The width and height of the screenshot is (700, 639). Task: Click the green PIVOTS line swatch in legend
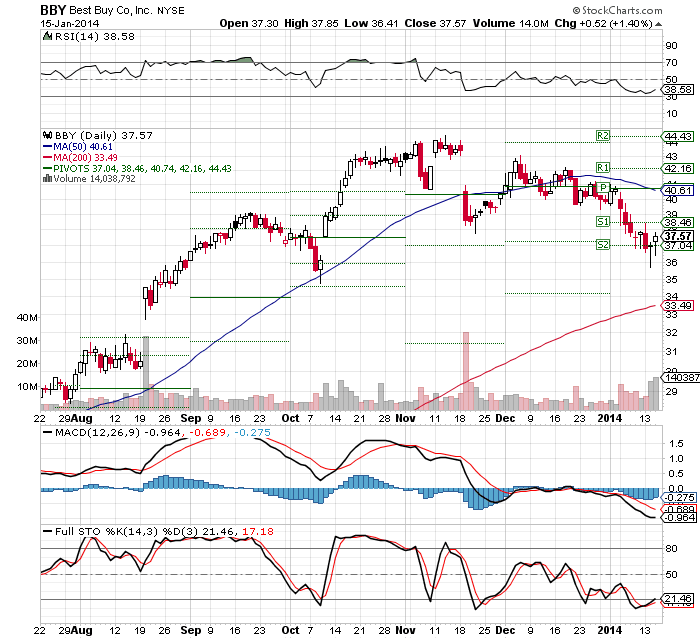click(x=47, y=168)
